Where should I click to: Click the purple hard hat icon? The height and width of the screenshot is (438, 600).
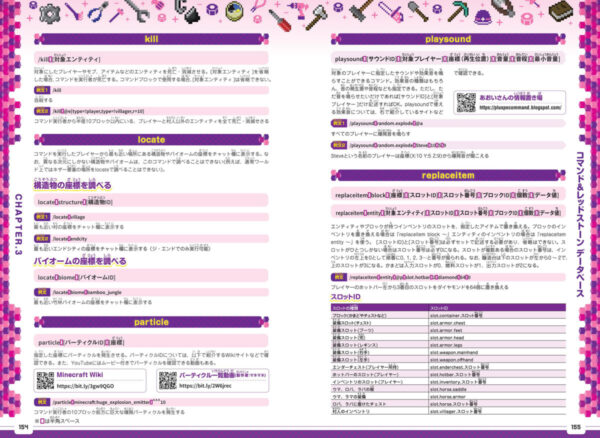pyautogui.click(x=483, y=17)
